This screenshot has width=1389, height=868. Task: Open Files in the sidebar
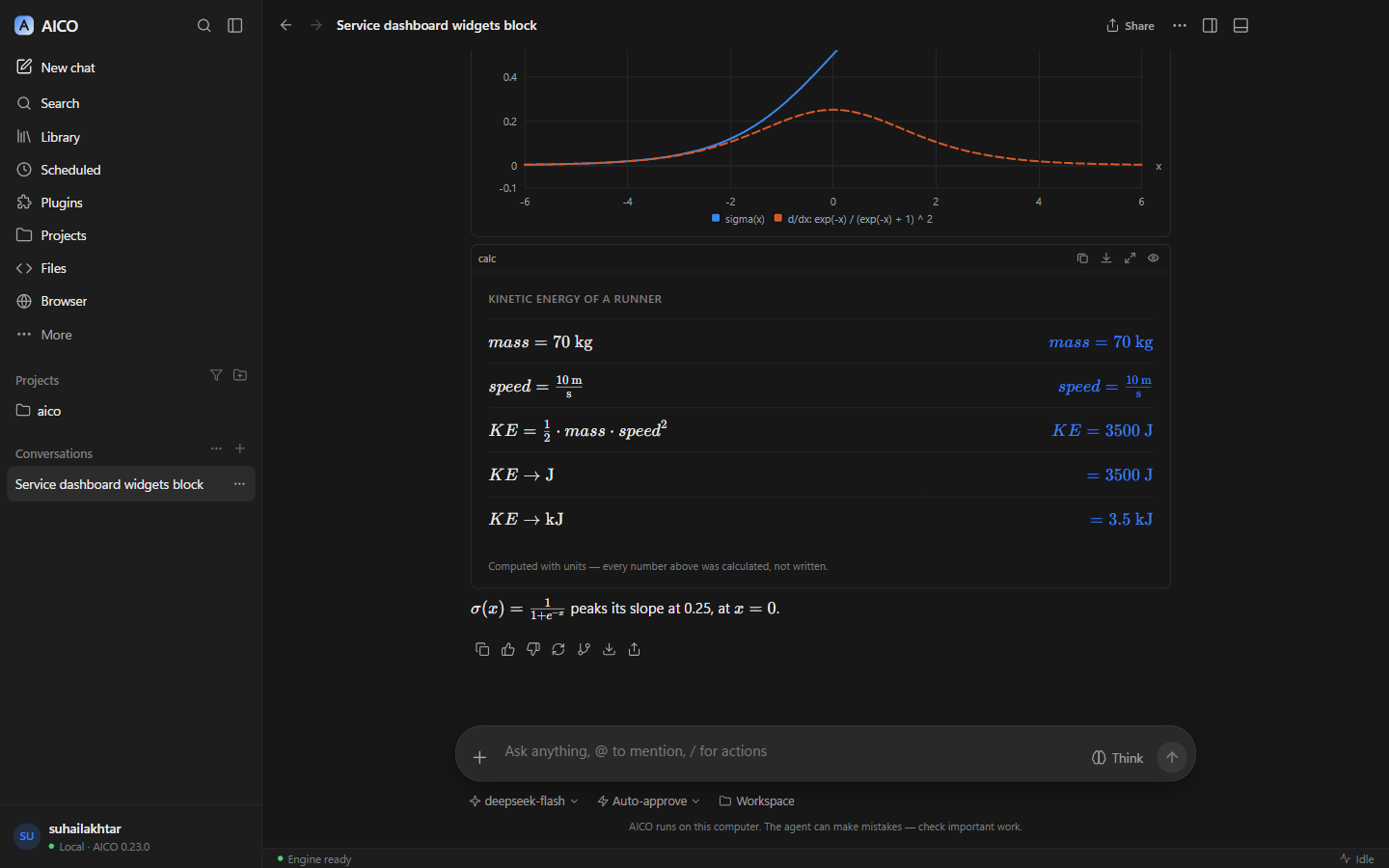click(x=130, y=268)
